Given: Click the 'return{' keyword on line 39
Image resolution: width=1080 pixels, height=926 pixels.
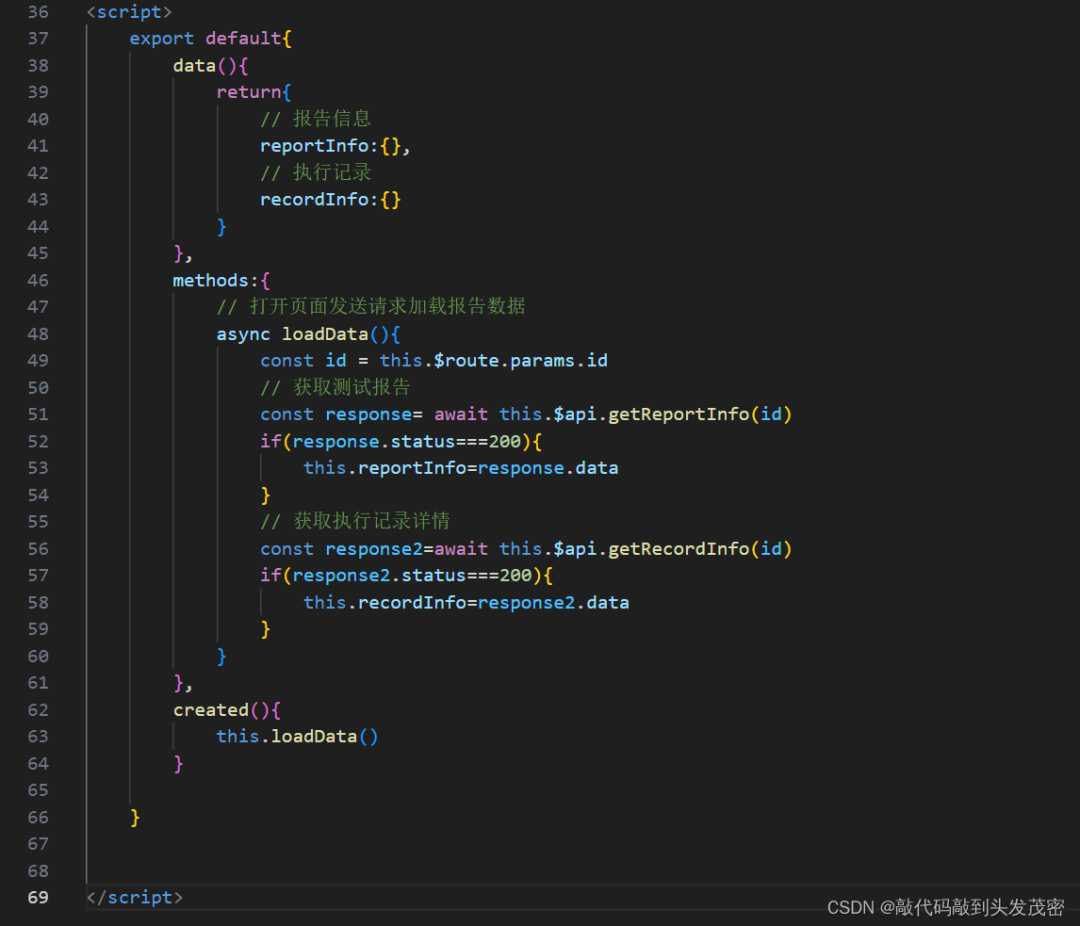Looking at the screenshot, I should 253,92.
